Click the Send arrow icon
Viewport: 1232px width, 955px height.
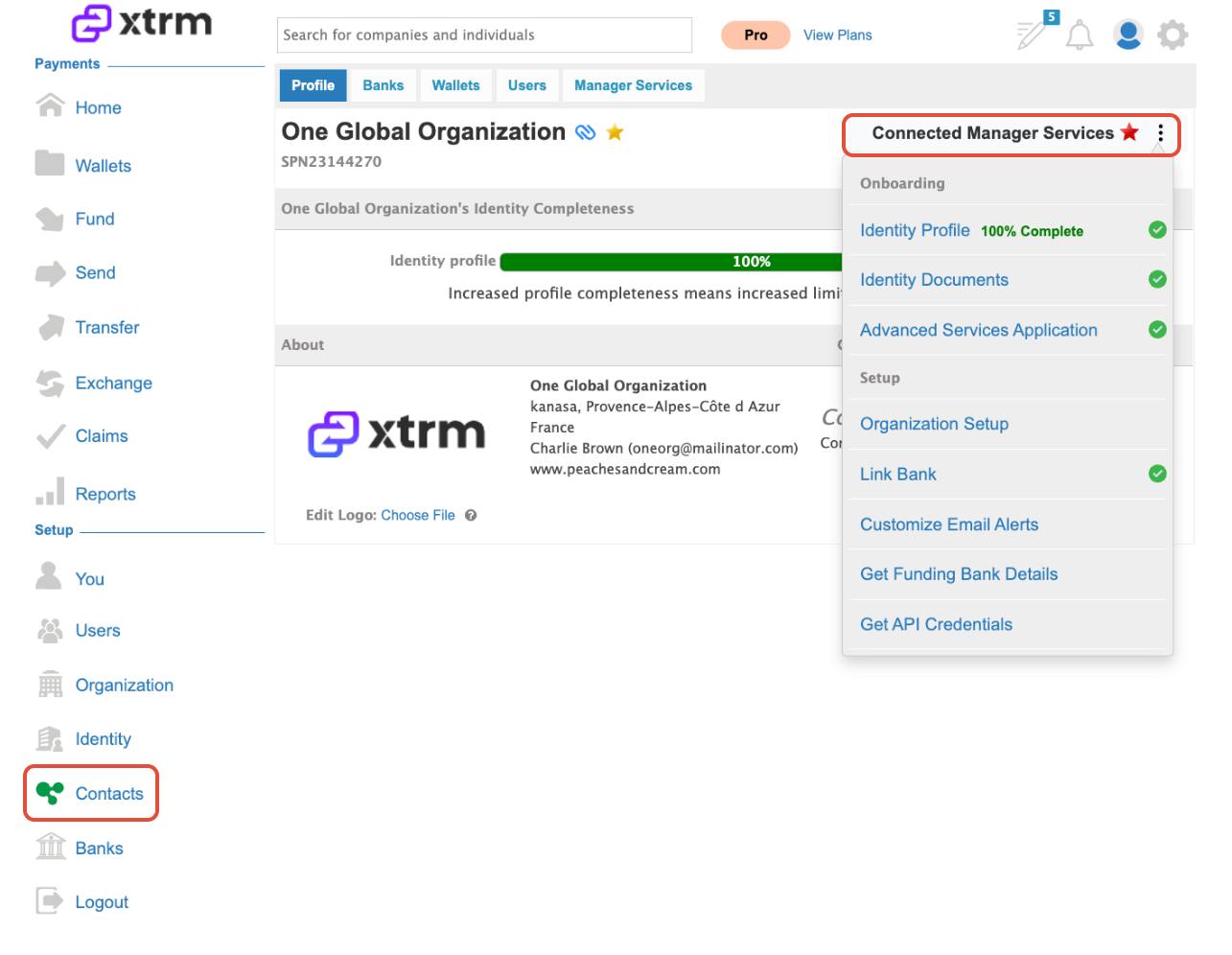[x=50, y=273]
